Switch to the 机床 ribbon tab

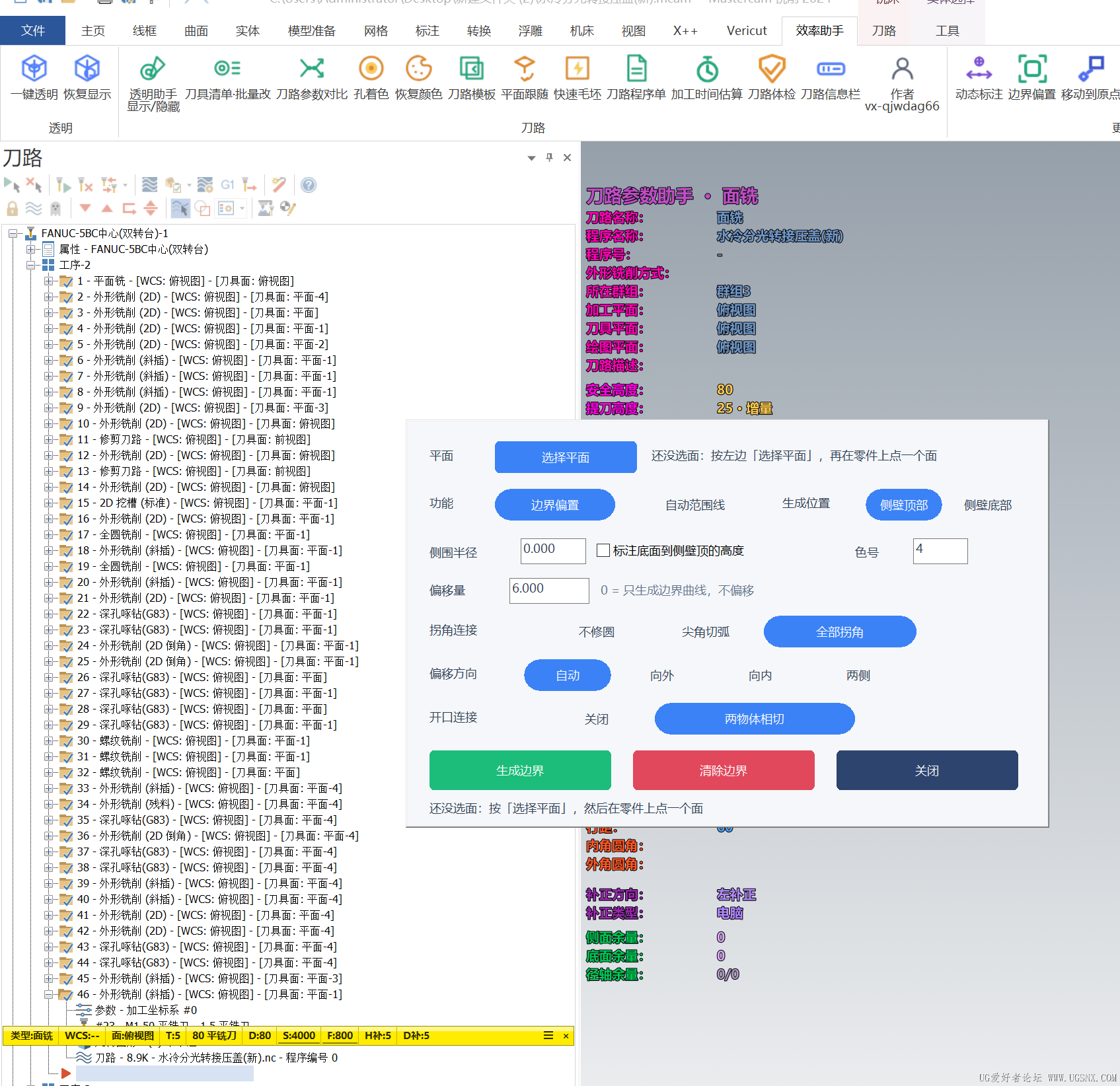[x=582, y=30]
